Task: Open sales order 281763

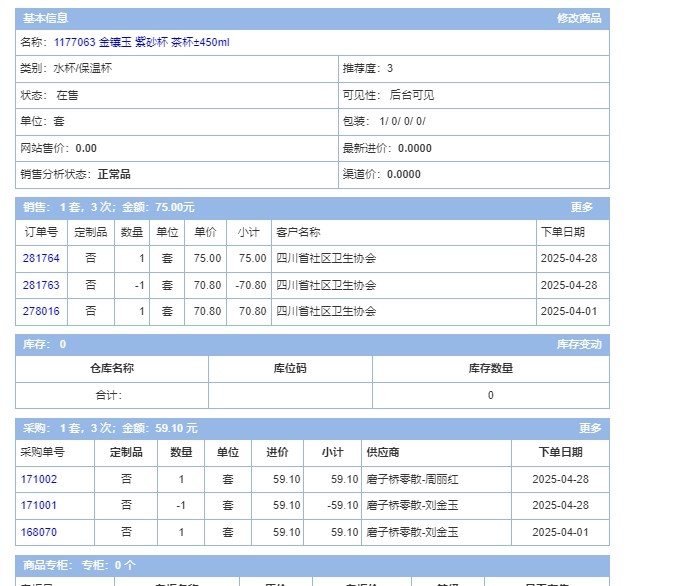Action: point(41,285)
